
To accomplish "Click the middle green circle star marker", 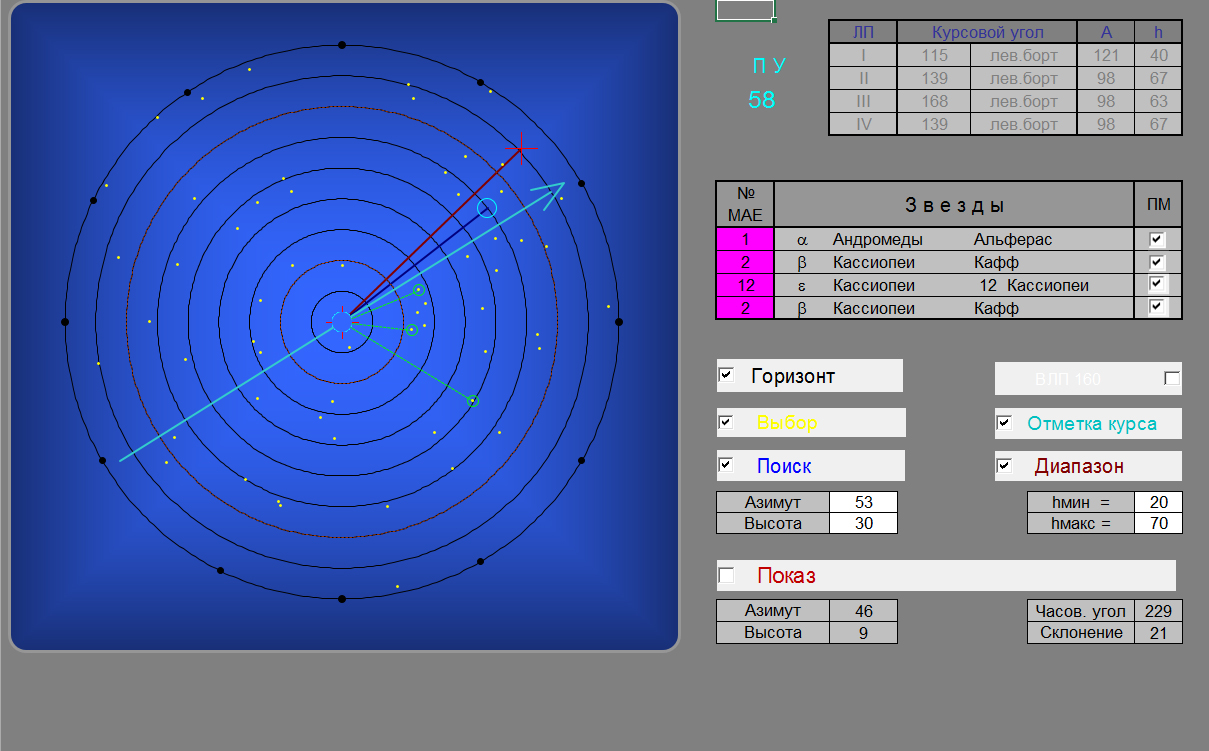I will (411, 329).
